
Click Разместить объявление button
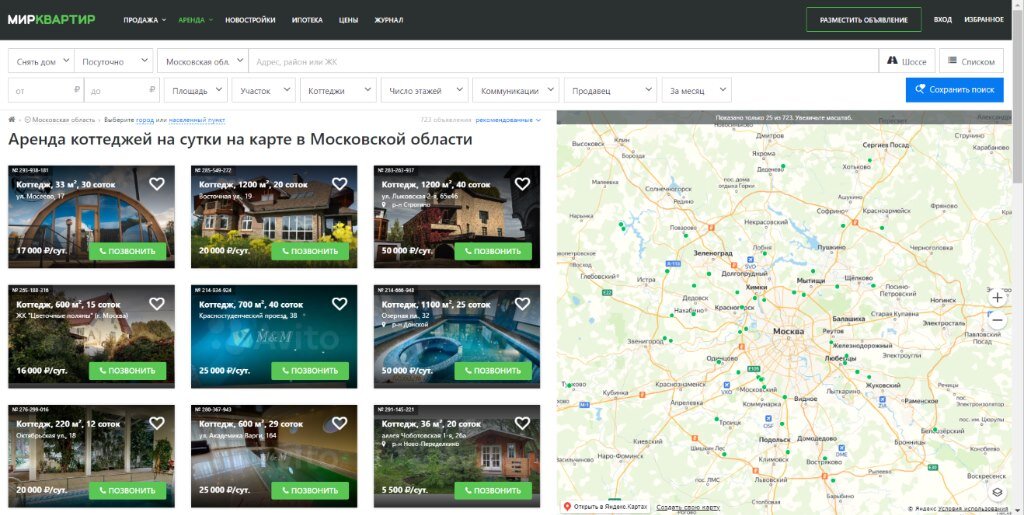[863, 20]
